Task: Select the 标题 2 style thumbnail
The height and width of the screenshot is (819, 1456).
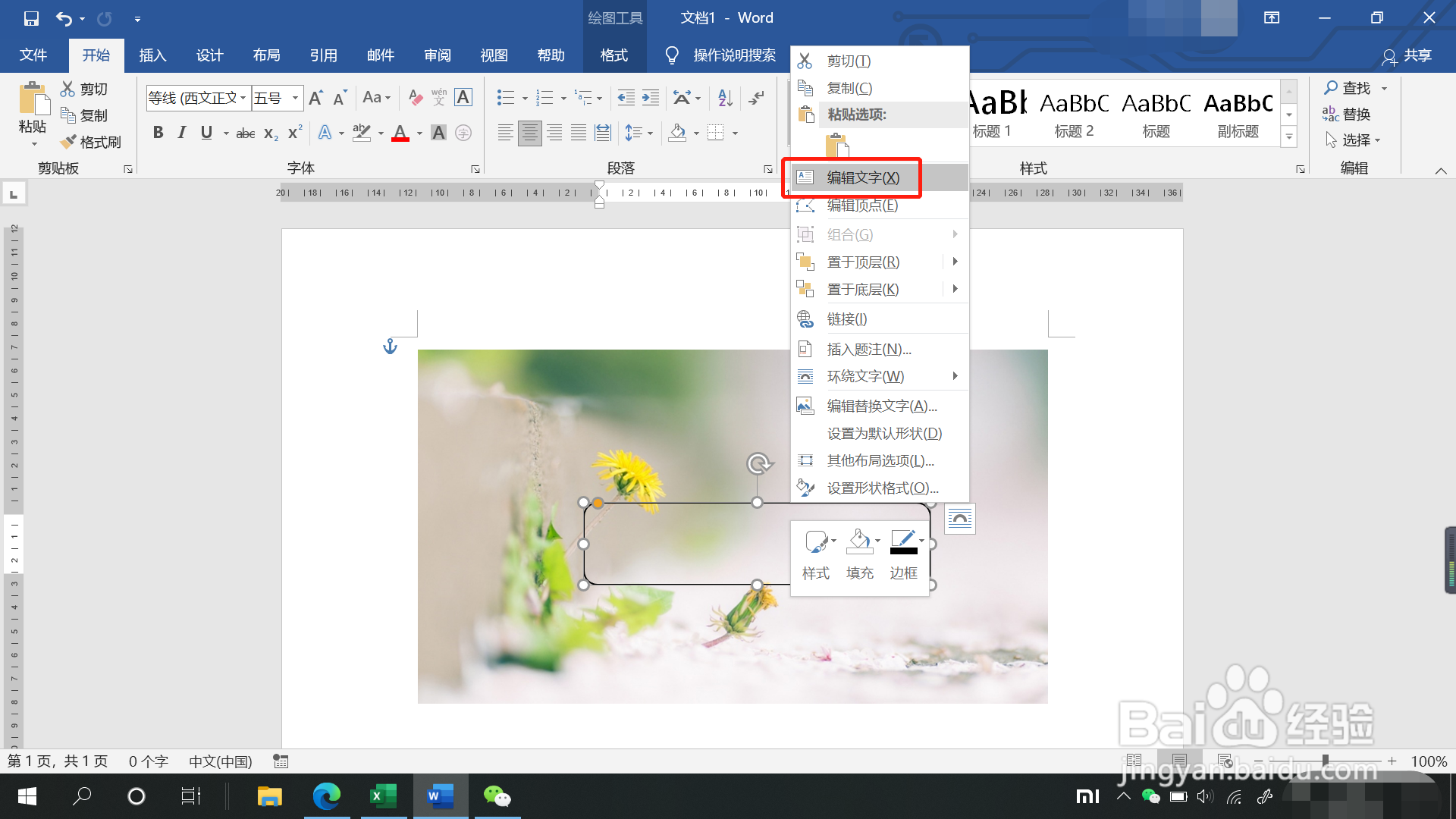Action: [x=1074, y=114]
